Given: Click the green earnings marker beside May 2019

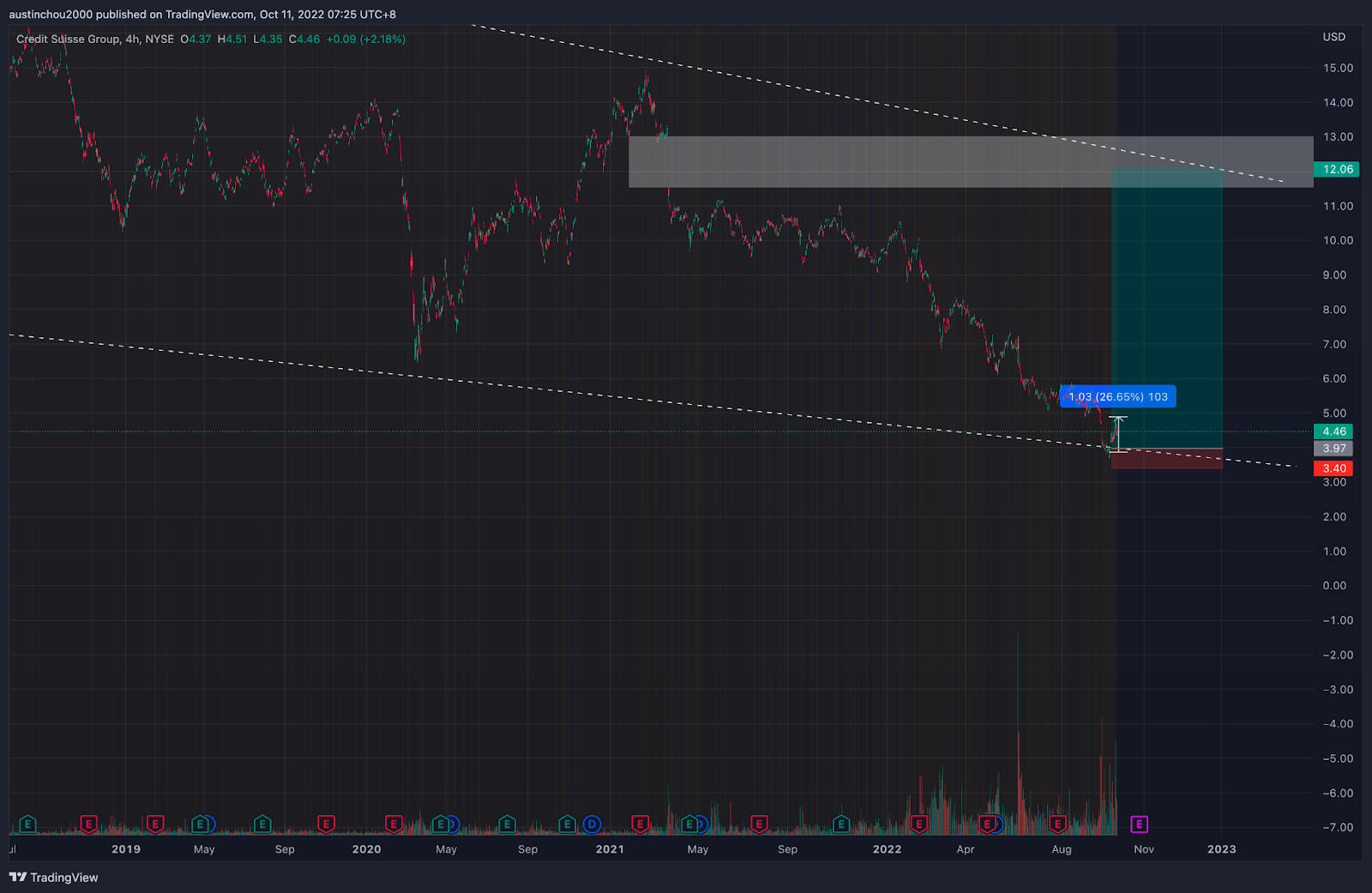Looking at the screenshot, I should click(200, 824).
